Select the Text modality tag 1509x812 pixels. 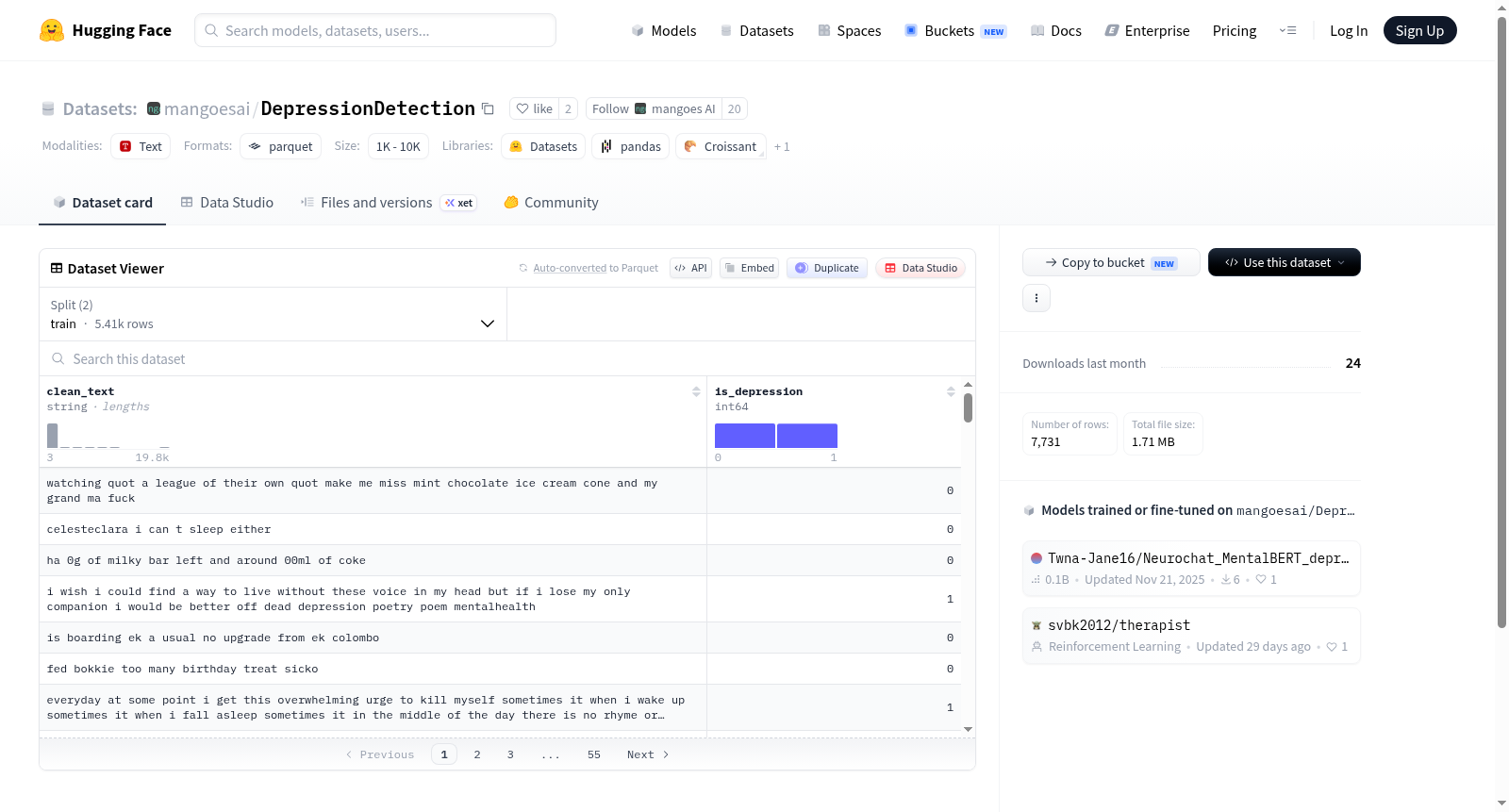click(141, 146)
